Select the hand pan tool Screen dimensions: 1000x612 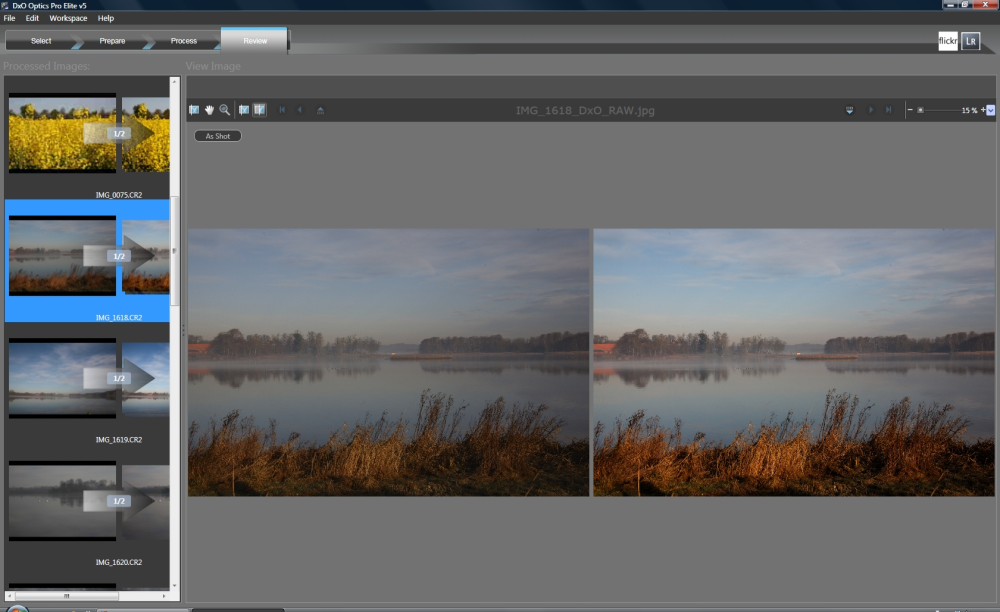click(209, 110)
